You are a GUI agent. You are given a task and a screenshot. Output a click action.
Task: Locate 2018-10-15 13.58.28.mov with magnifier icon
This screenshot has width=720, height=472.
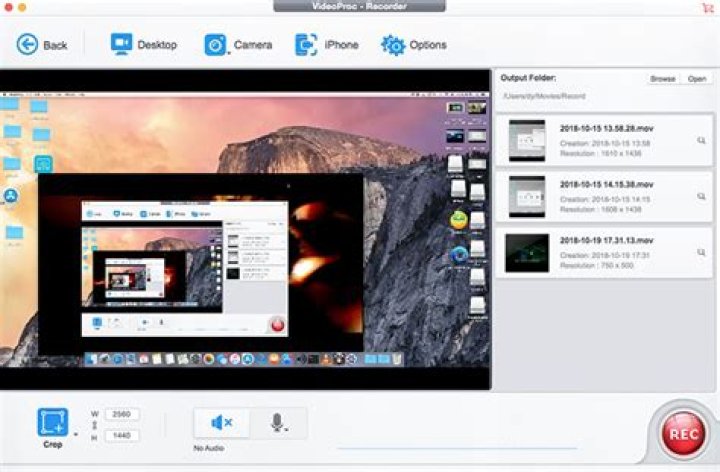pos(701,141)
